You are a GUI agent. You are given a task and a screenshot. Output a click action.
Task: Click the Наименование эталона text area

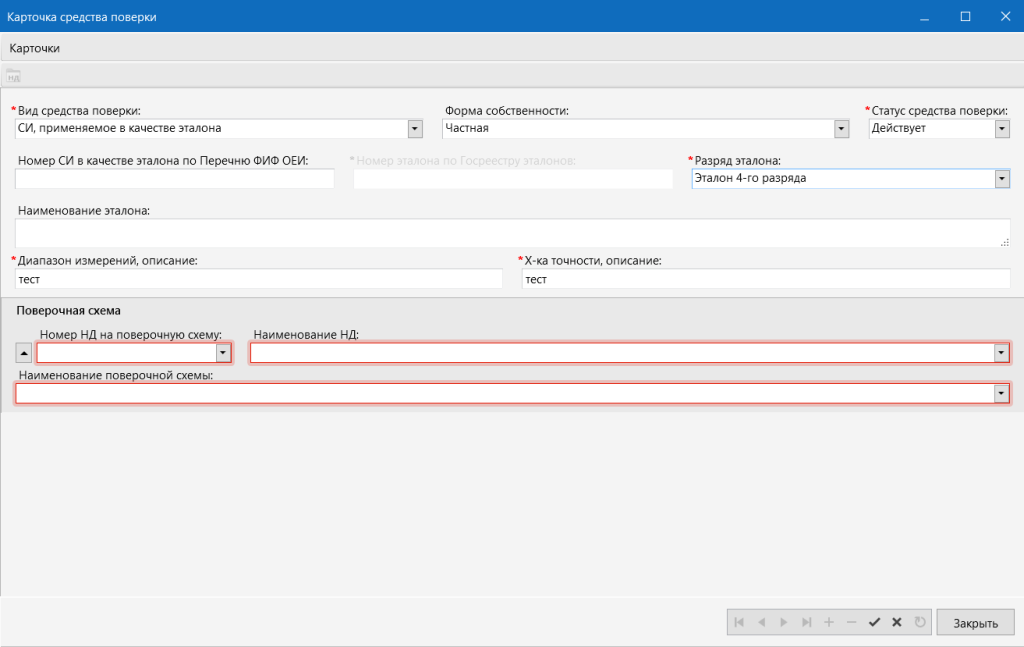[513, 233]
